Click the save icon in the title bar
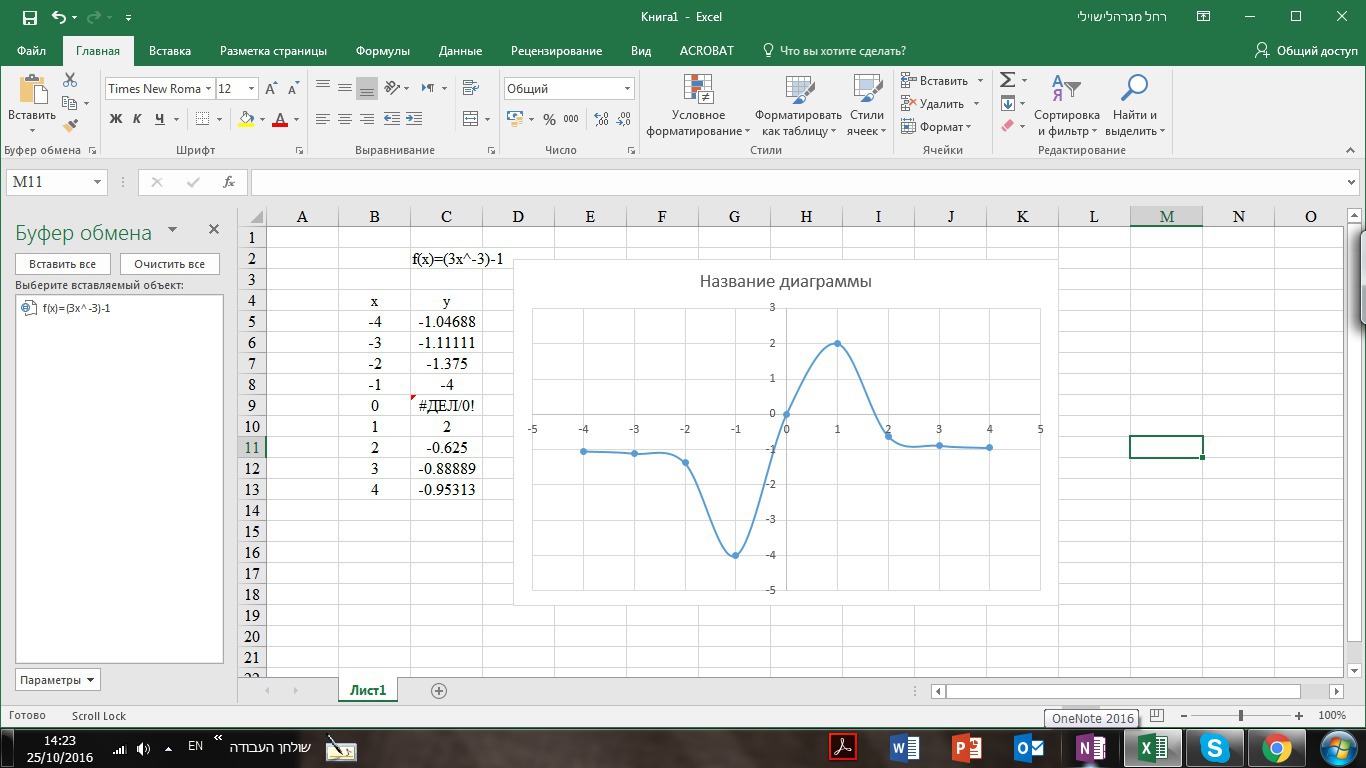Viewport: 1366px width, 768px height. pyautogui.click(x=29, y=17)
